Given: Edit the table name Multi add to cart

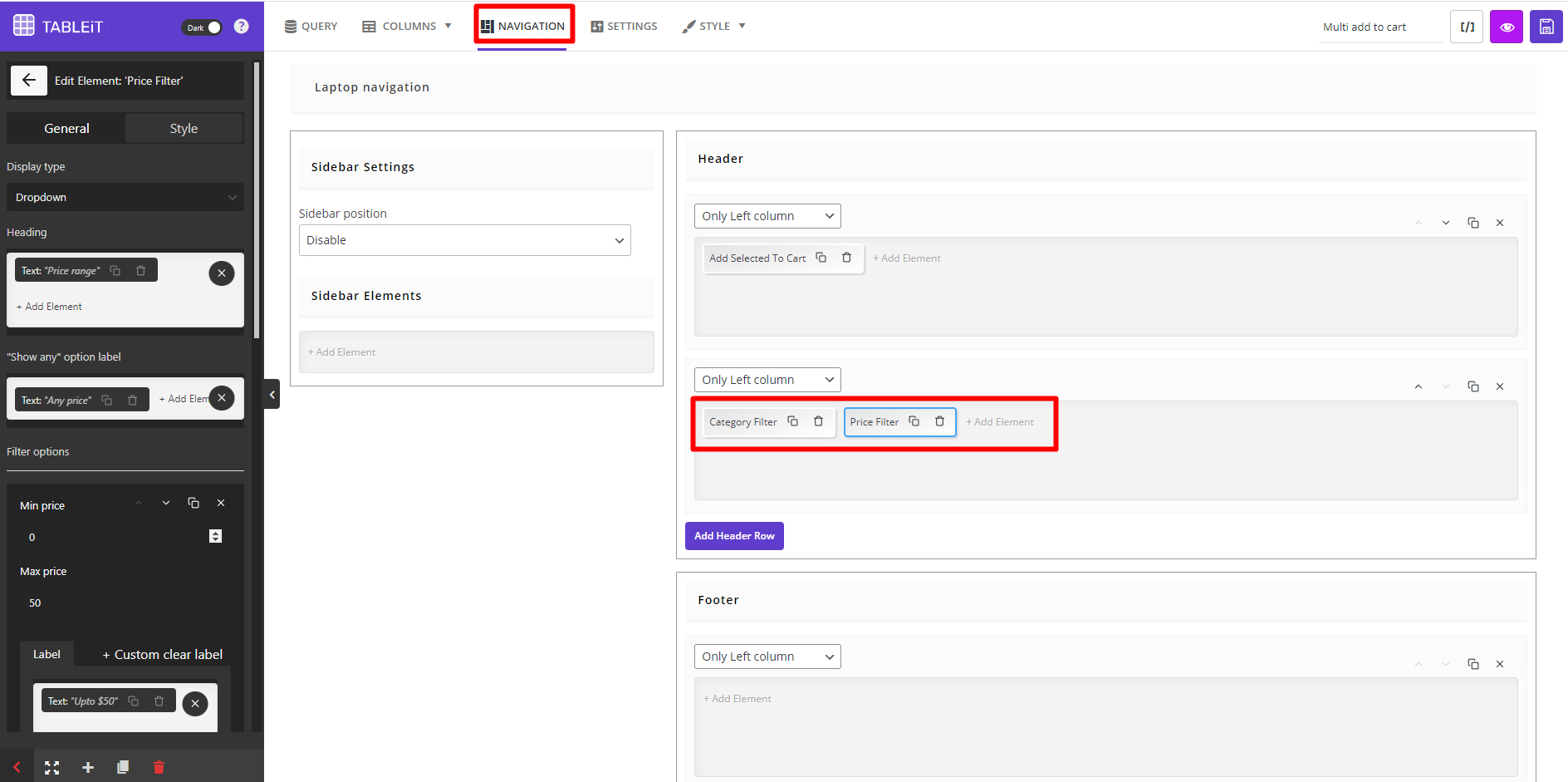Looking at the screenshot, I should coord(1380,27).
